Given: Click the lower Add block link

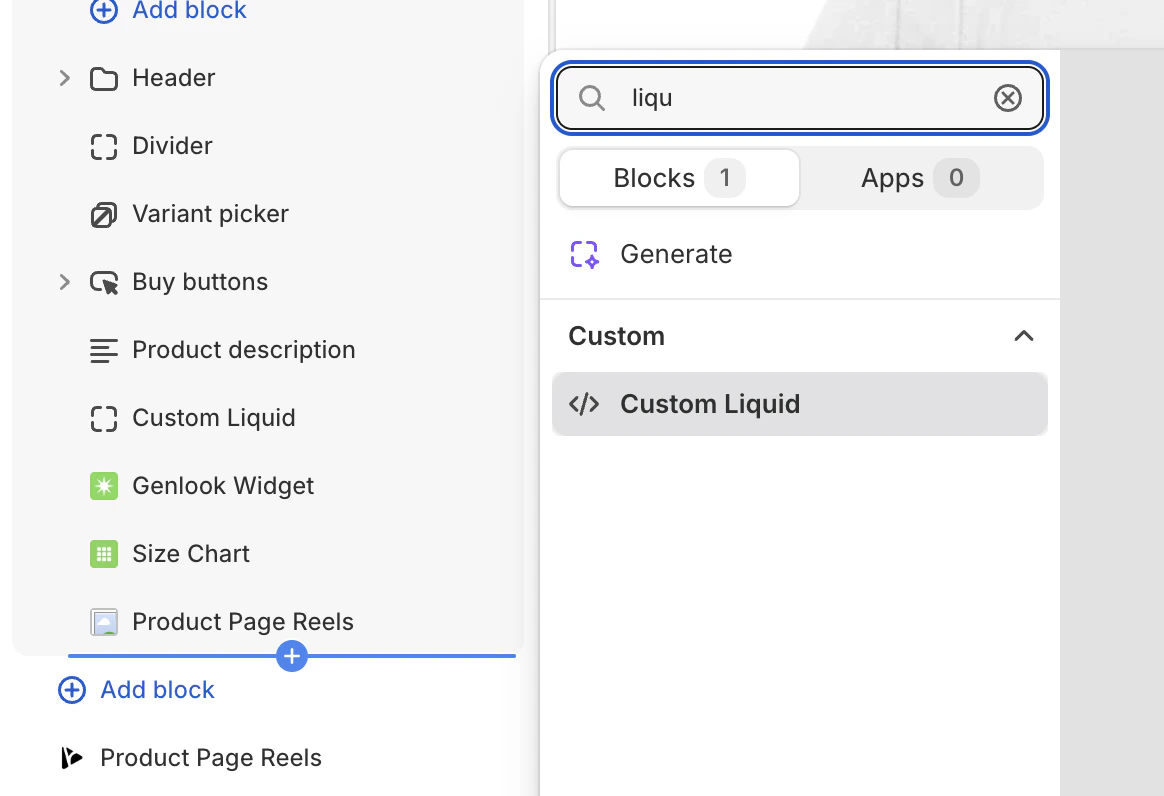Looking at the screenshot, I should click(x=136, y=690).
